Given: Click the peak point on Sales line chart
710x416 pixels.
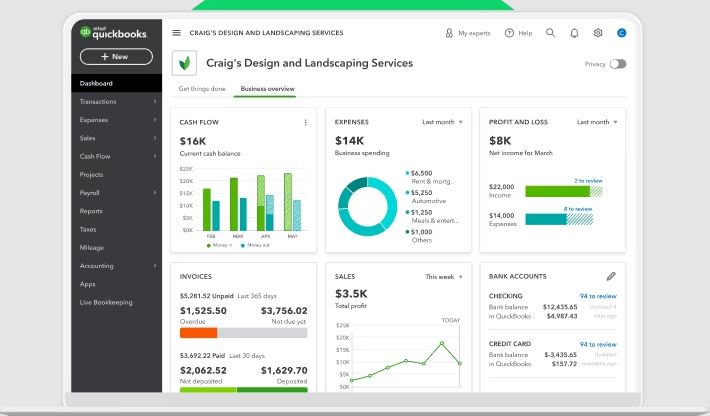Looking at the screenshot, I should tap(442, 343).
